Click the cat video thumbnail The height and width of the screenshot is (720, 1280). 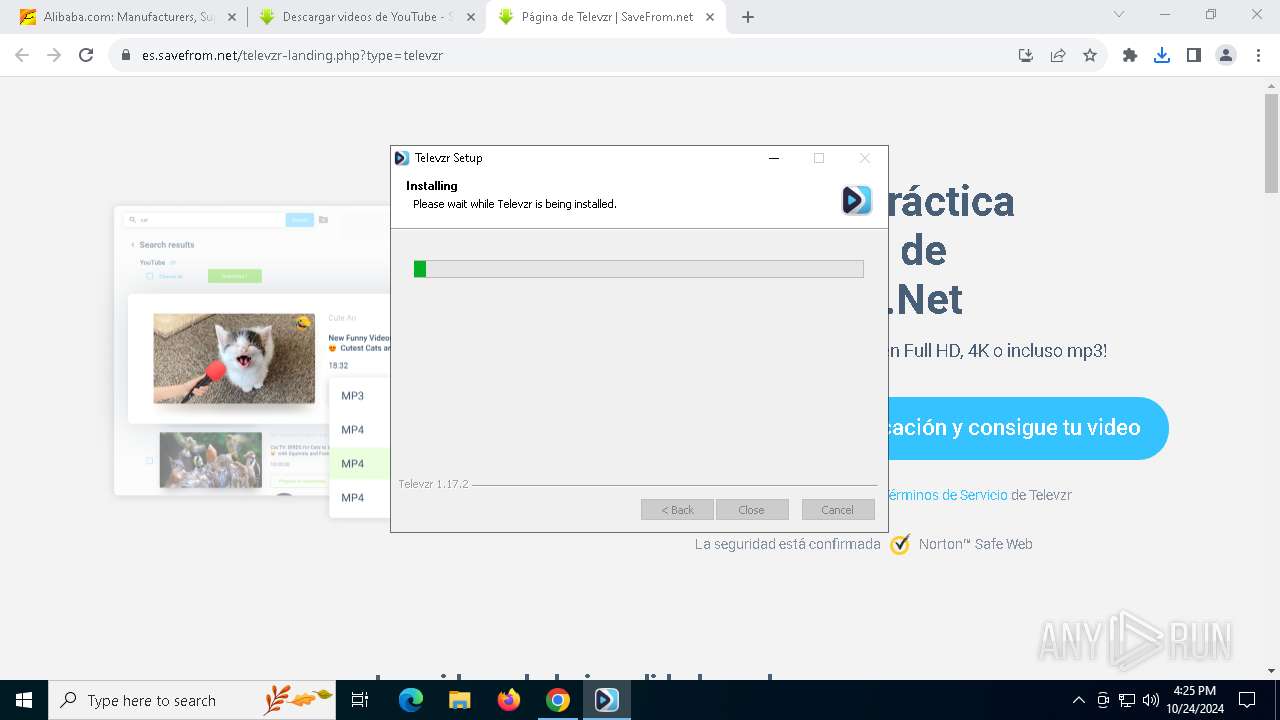(x=234, y=358)
